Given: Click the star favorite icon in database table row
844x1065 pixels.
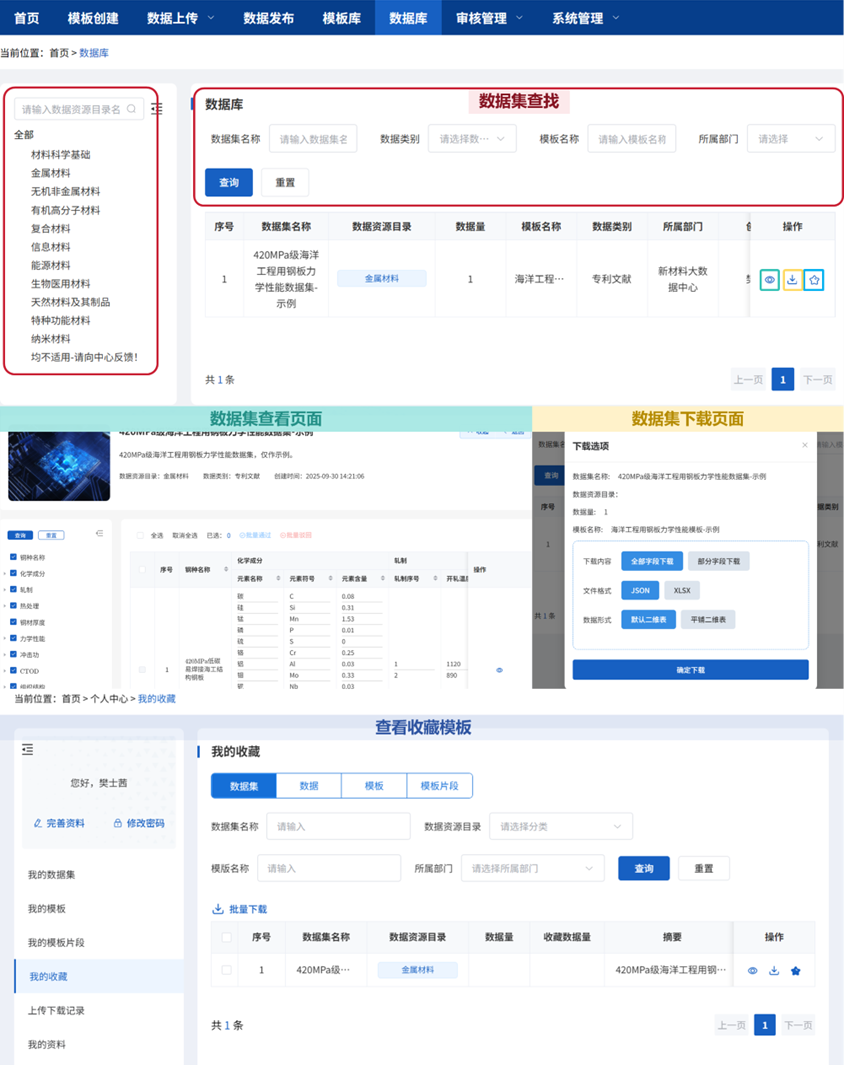Looking at the screenshot, I should [x=814, y=280].
